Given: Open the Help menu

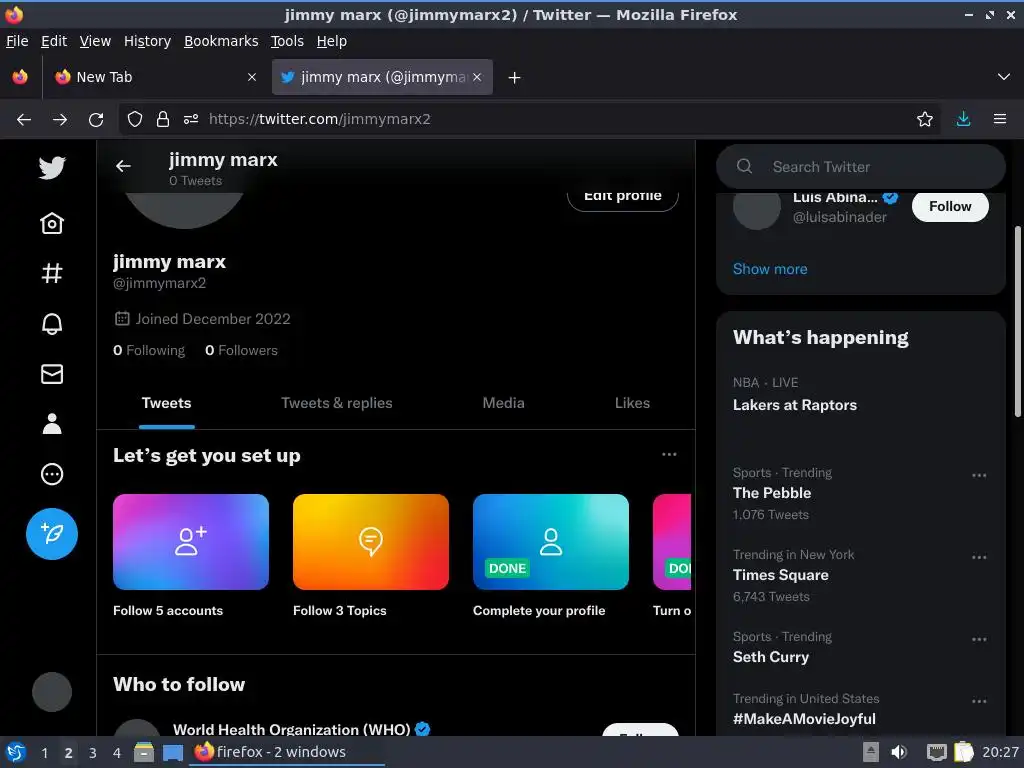Looking at the screenshot, I should click(x=332, y=41).
